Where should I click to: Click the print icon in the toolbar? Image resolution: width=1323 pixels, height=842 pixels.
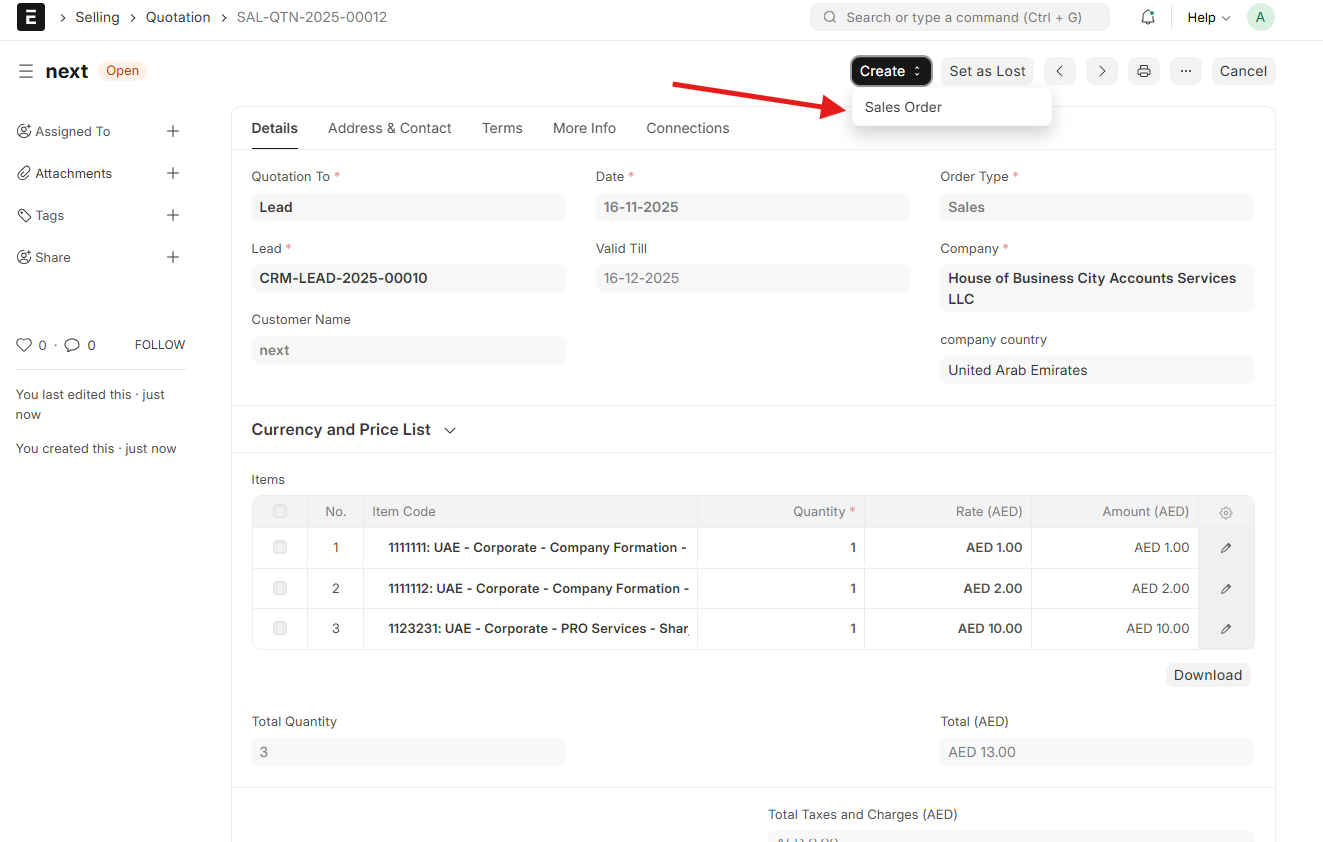tap(1143, 70)
